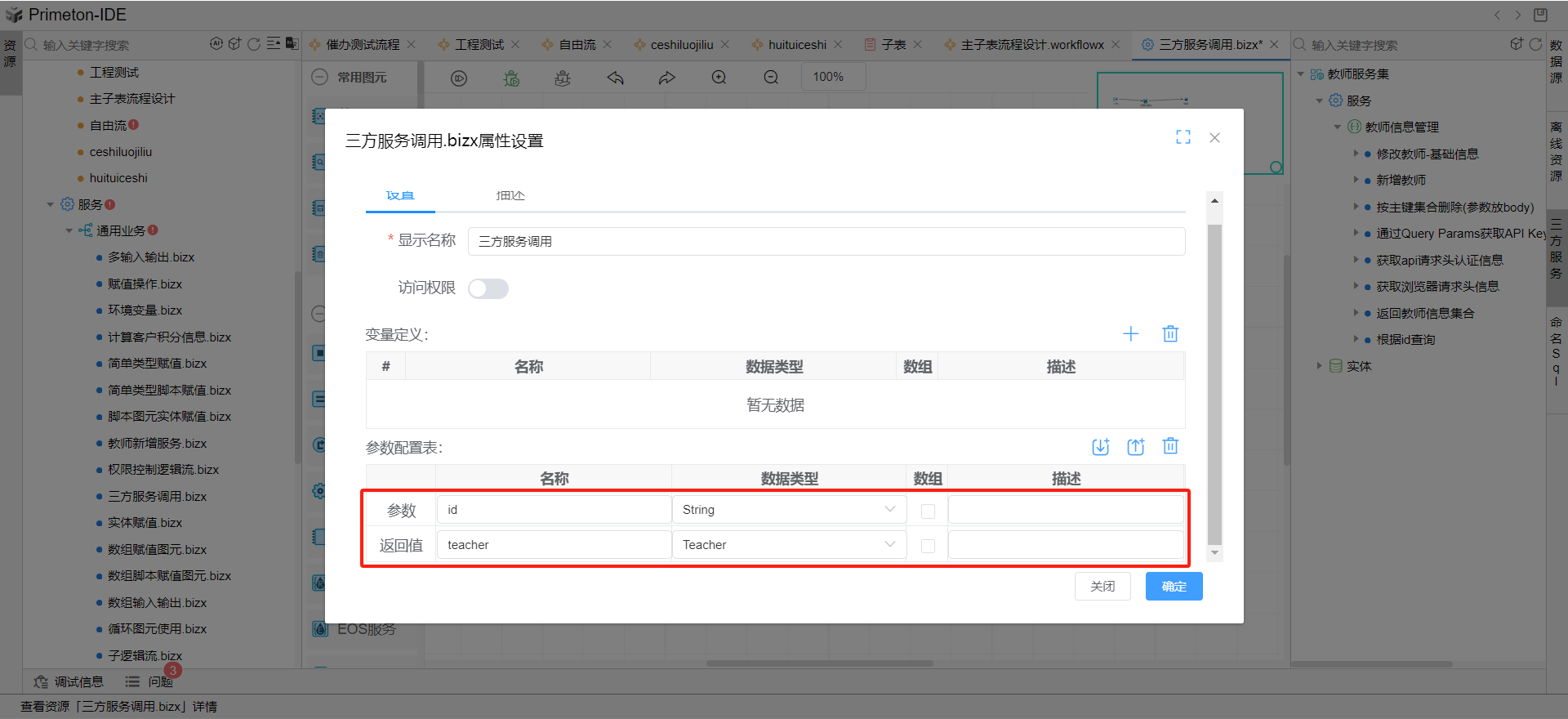Image resolution: width=1568 pixels, height=719 pixels.
Task: Expand dialog to fullscreen
Action: click(1183, 137)
